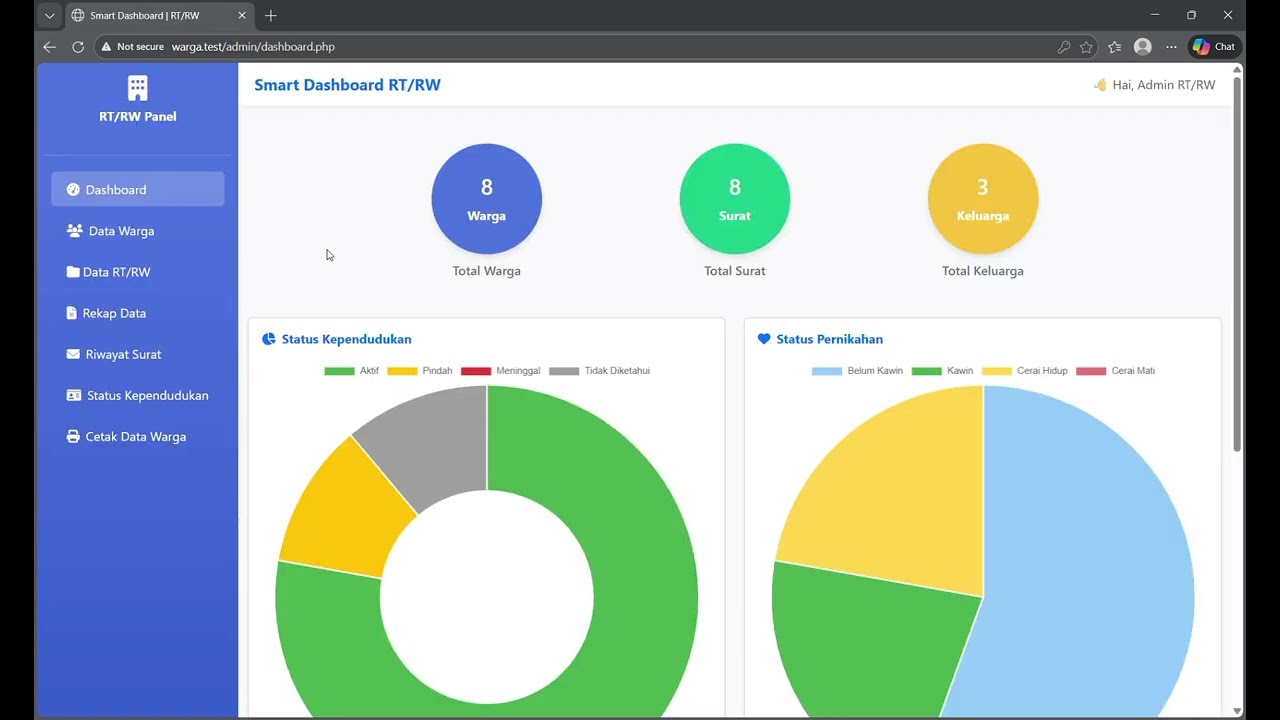Open the browser profile avatar icon
The width and height of the screenshot is (1280, 720).
[1143, 47]
